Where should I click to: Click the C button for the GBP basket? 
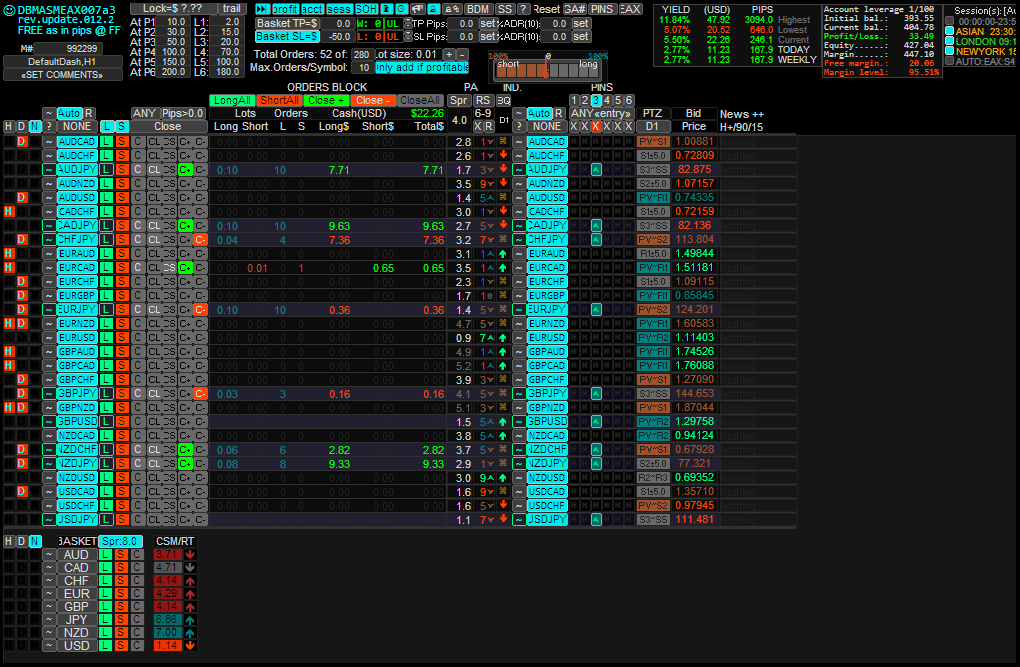pyautogui.click(x=137, y=606)
